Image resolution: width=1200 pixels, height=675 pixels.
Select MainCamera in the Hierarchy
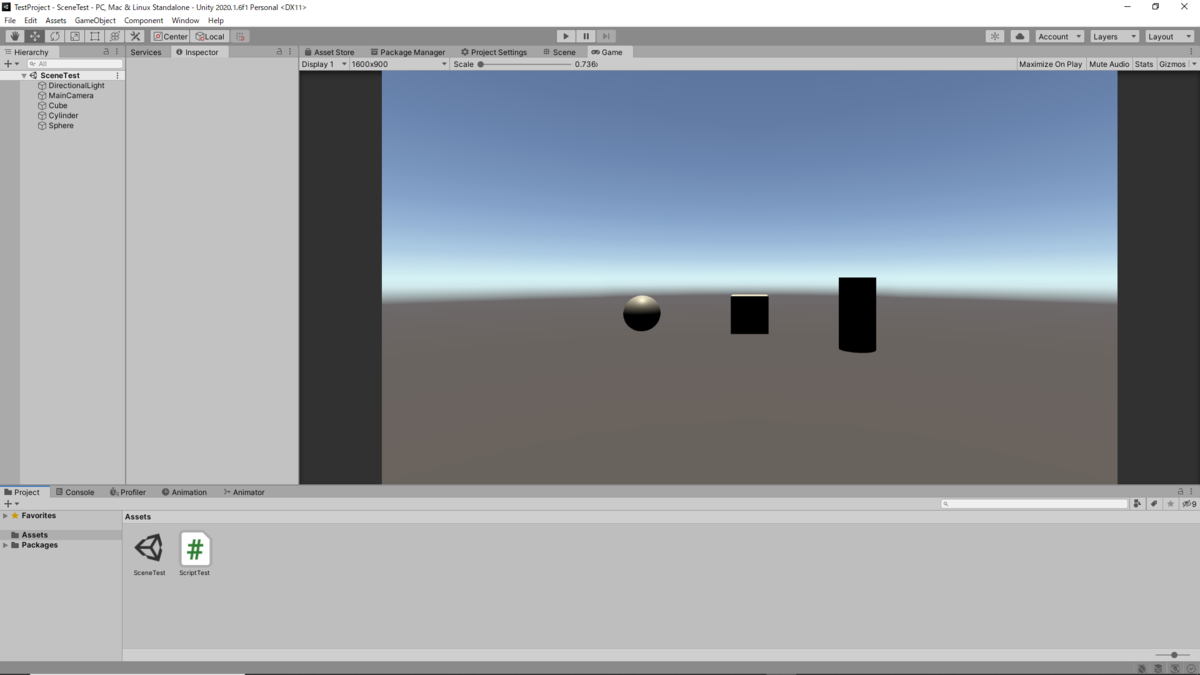pyautogui.click(x=71, y=95)
